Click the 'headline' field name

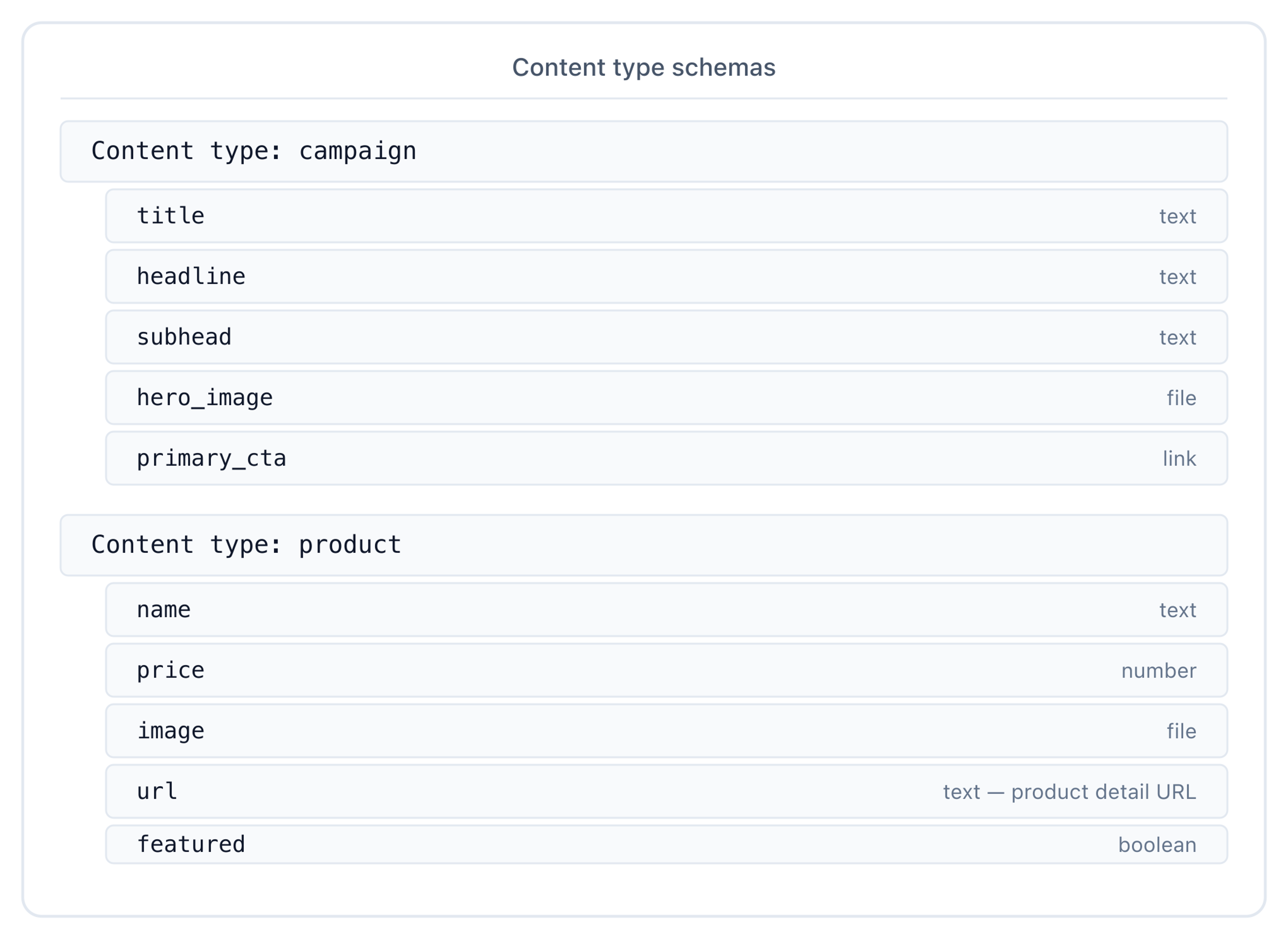pyautogui.click(x=191, y=276)
